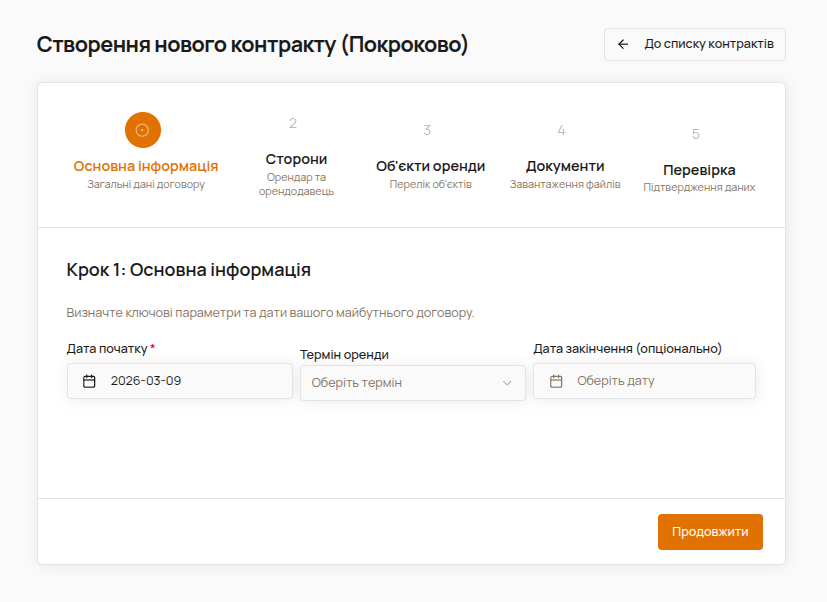
Task: Open the Термін оренди dropdown
Action: click(412, 382)
